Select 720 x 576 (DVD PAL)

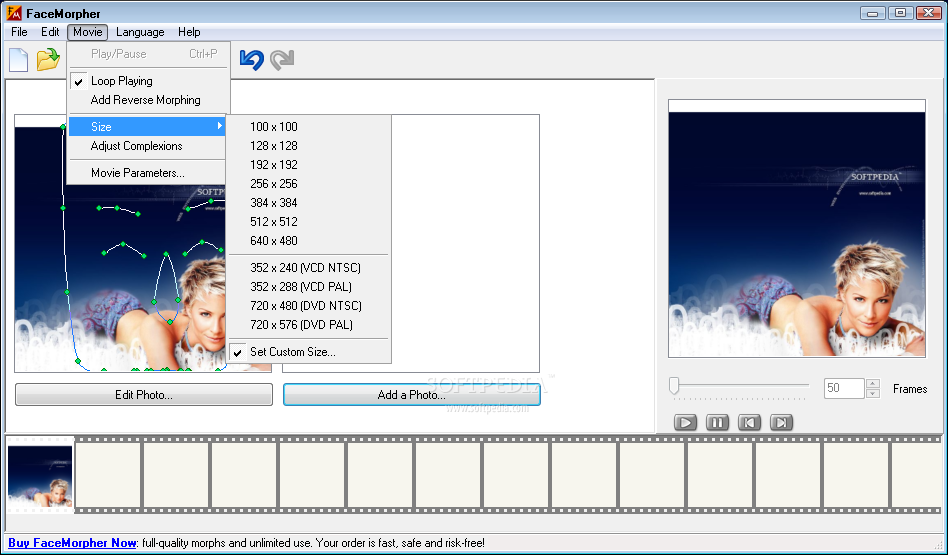tap(309, 325)
